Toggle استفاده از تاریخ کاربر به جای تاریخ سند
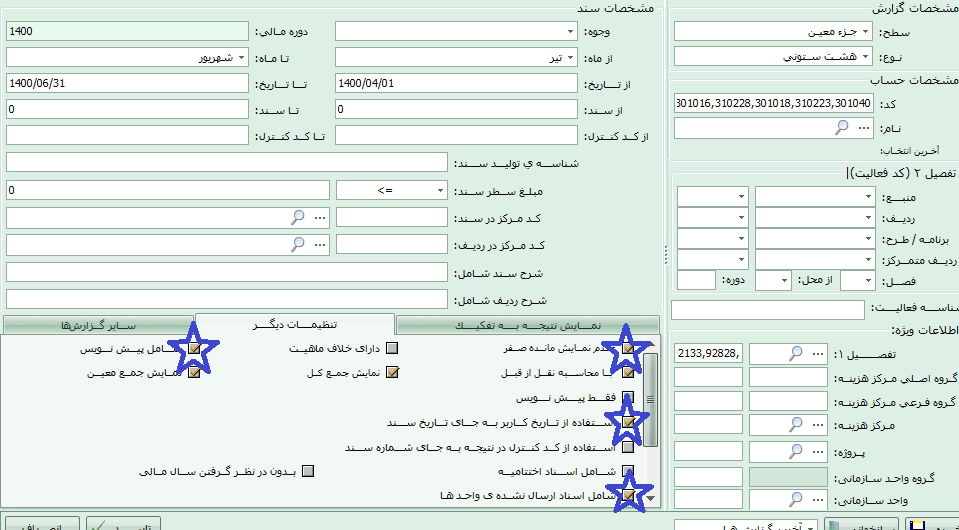 (x=628, y=422)
